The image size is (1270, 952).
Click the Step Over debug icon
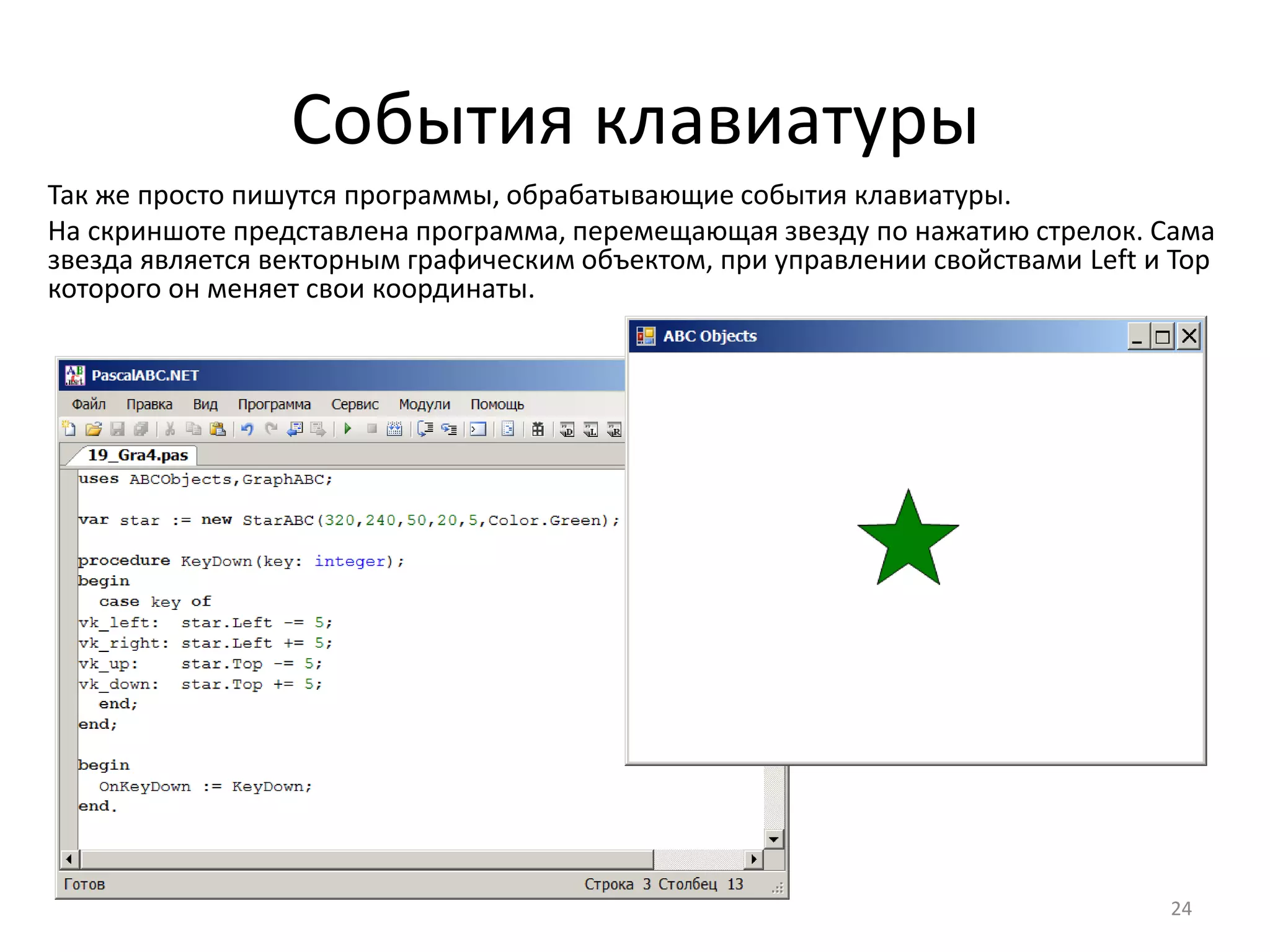pos(425,429)
